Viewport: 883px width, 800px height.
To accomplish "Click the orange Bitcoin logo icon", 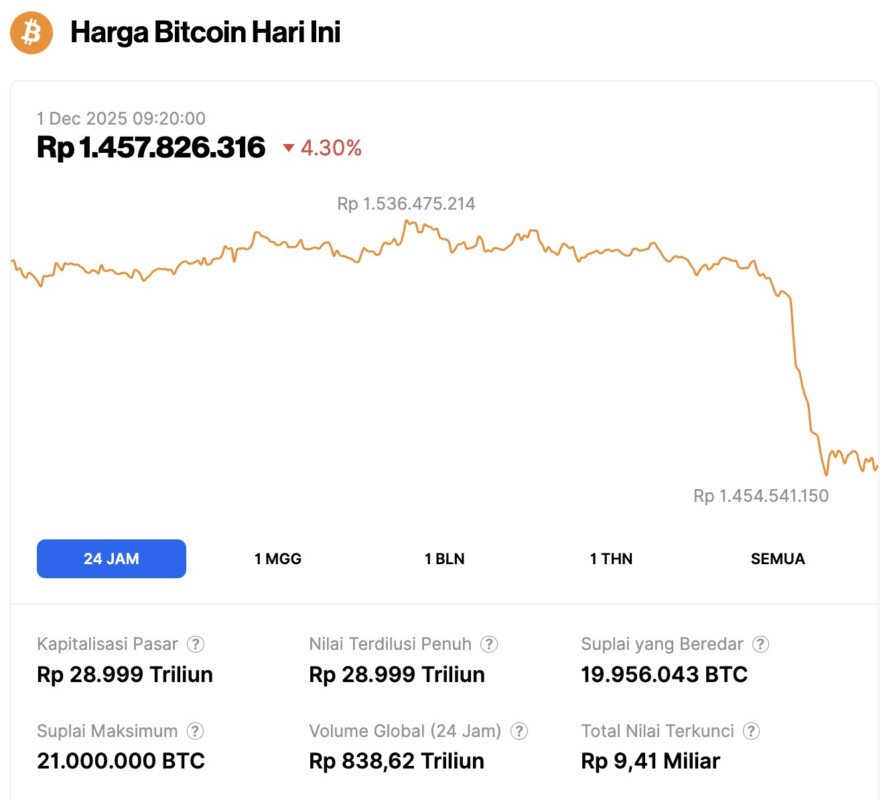I will coord(31,33).
